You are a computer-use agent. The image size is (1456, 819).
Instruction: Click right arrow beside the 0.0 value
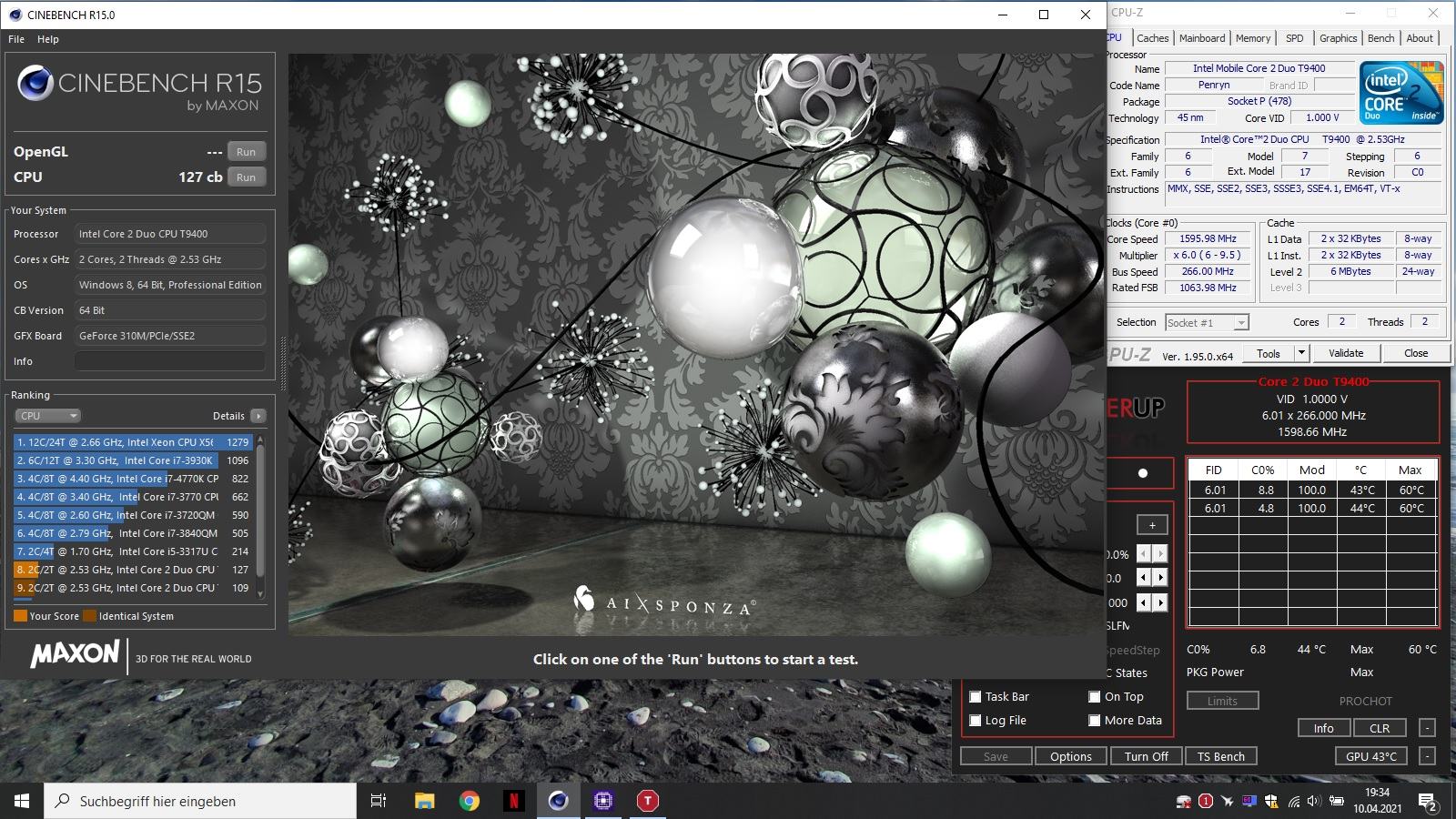pyautogui.click(x=1160, y=578)
